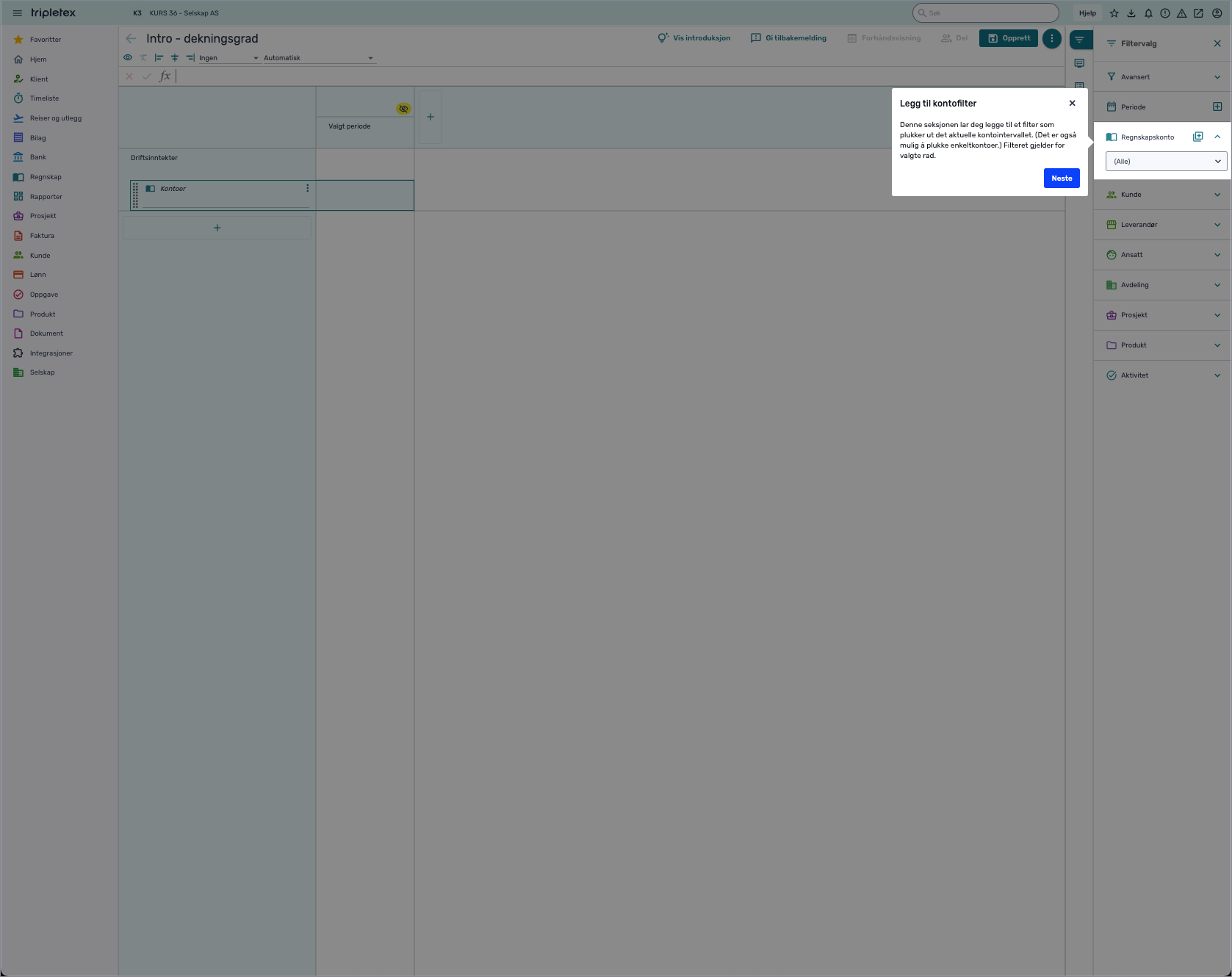Click the circled exclamation info icon
Viewport: 1232px width, 977px height.
click(1165, 13)
